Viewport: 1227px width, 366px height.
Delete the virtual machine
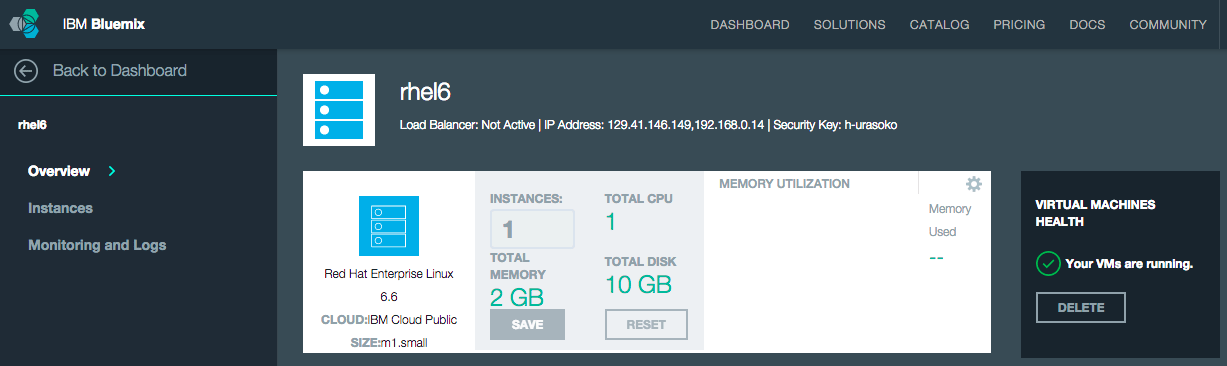click(1081, 308)
